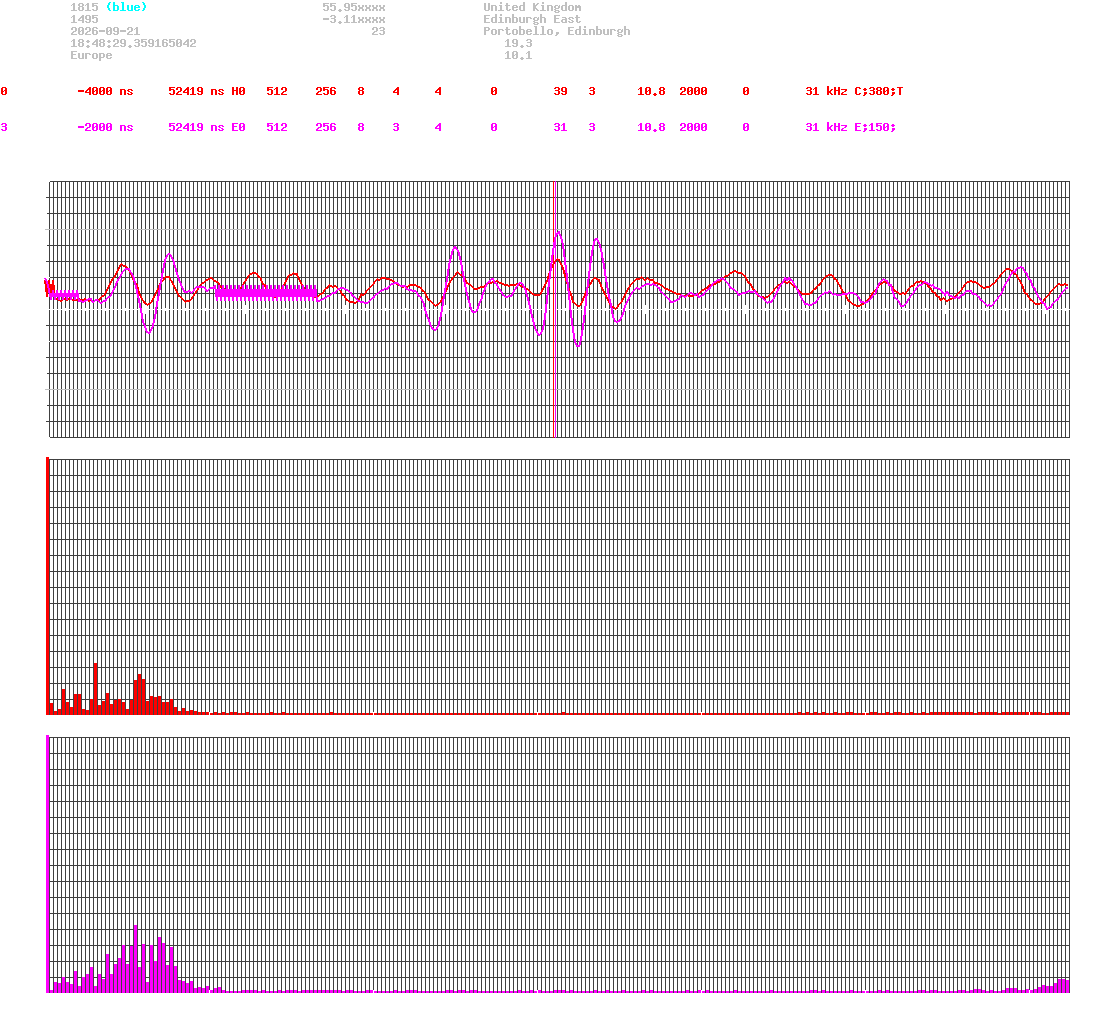Screen dimensions: 1095x1015
Task: Select longitude value -3.11xxxx
Action: tap(353, 19)
